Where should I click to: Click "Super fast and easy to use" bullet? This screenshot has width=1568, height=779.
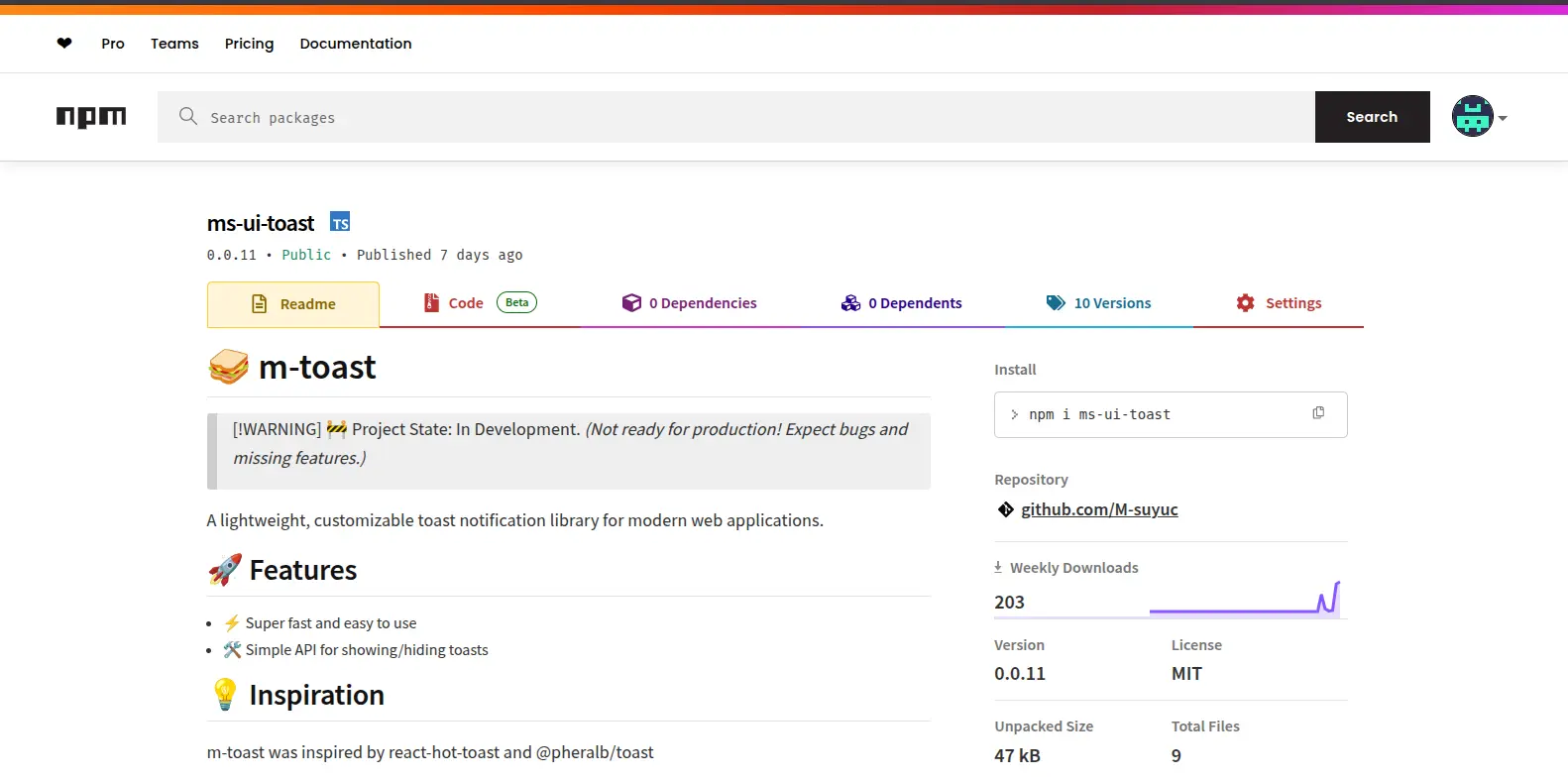point(331,623)
